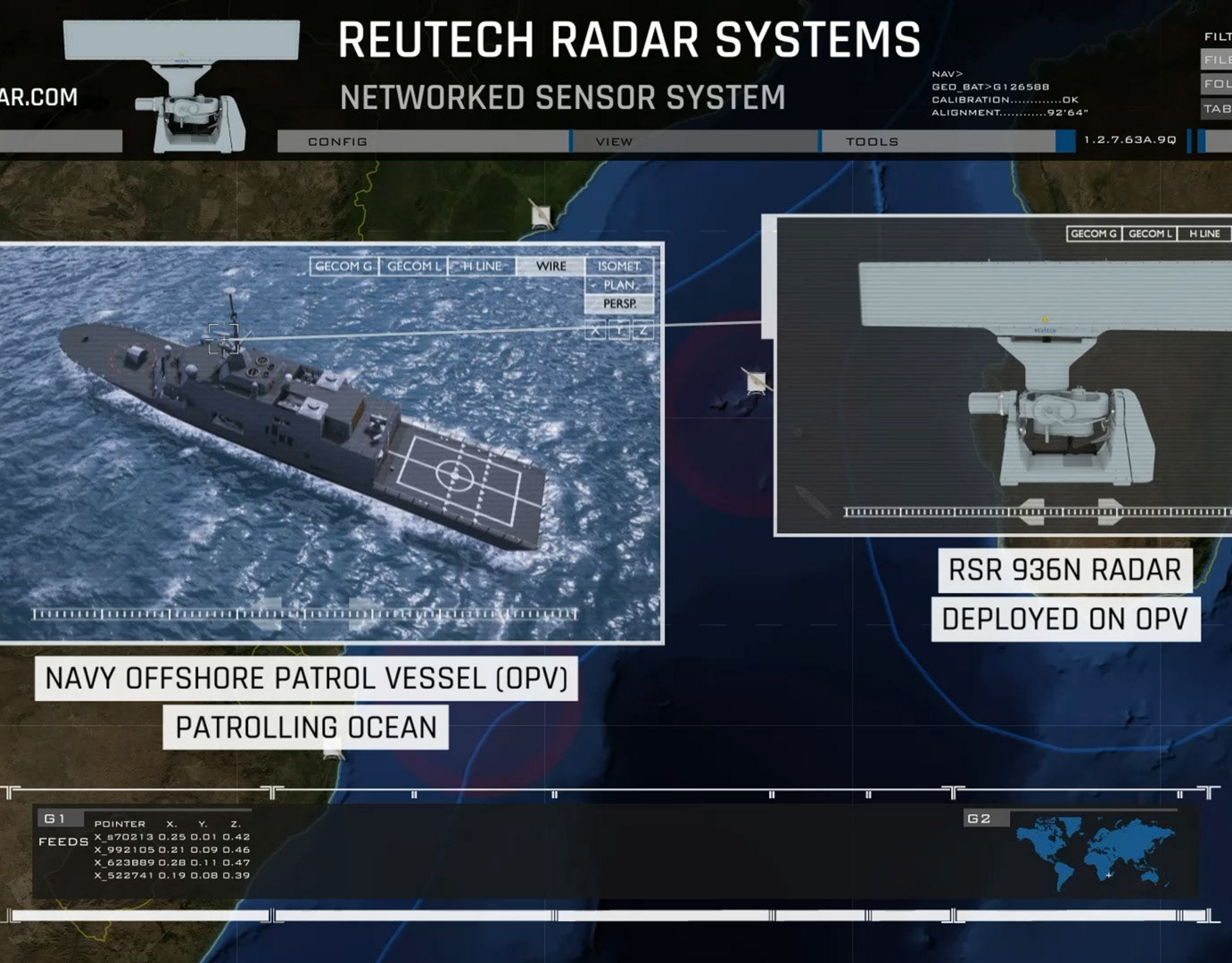Screen dimensions: 1232x963
Task: Open the world map thumbnail in G2
Action: tap(1095, 853)
